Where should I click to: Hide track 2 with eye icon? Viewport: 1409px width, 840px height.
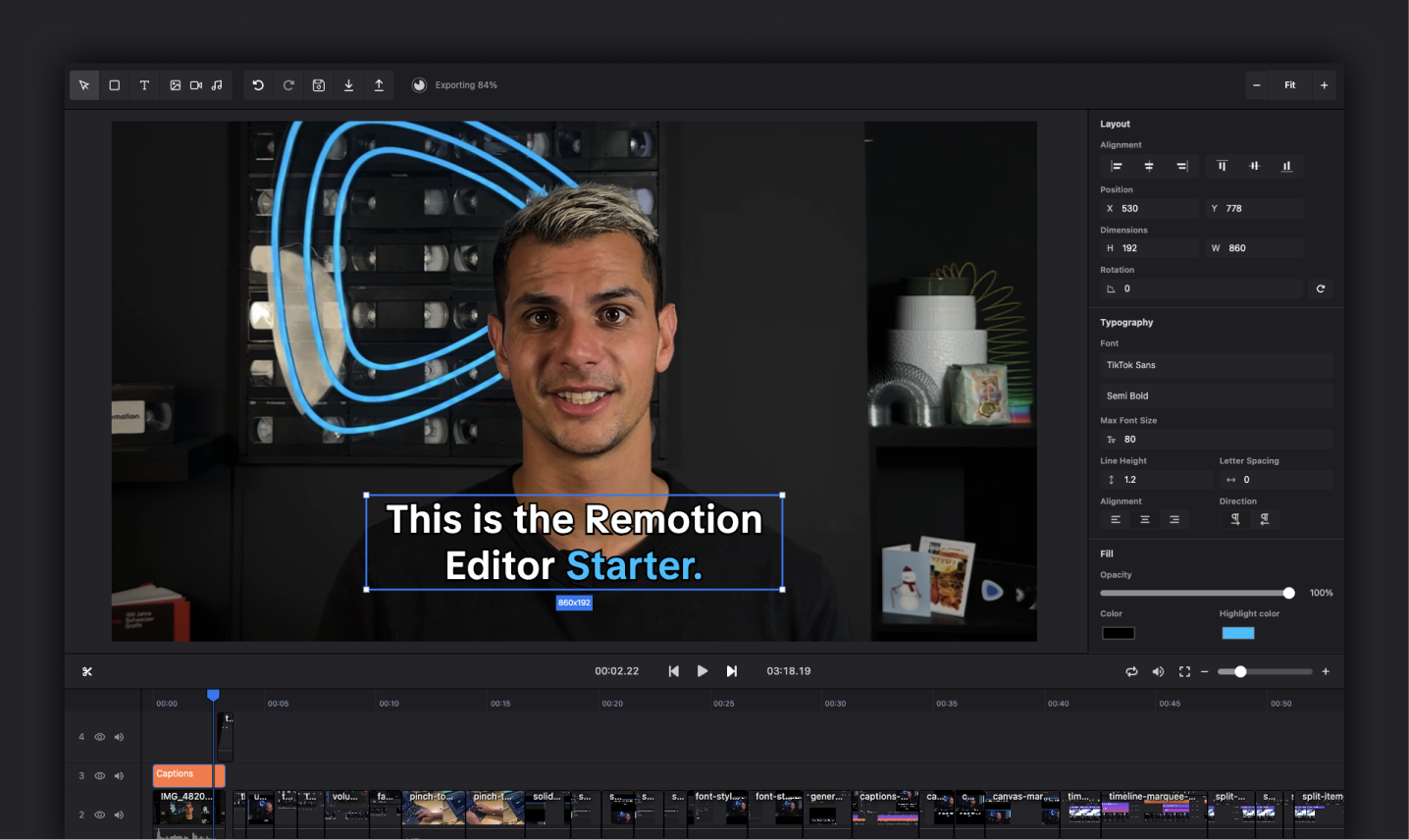[x=100, y=814]
